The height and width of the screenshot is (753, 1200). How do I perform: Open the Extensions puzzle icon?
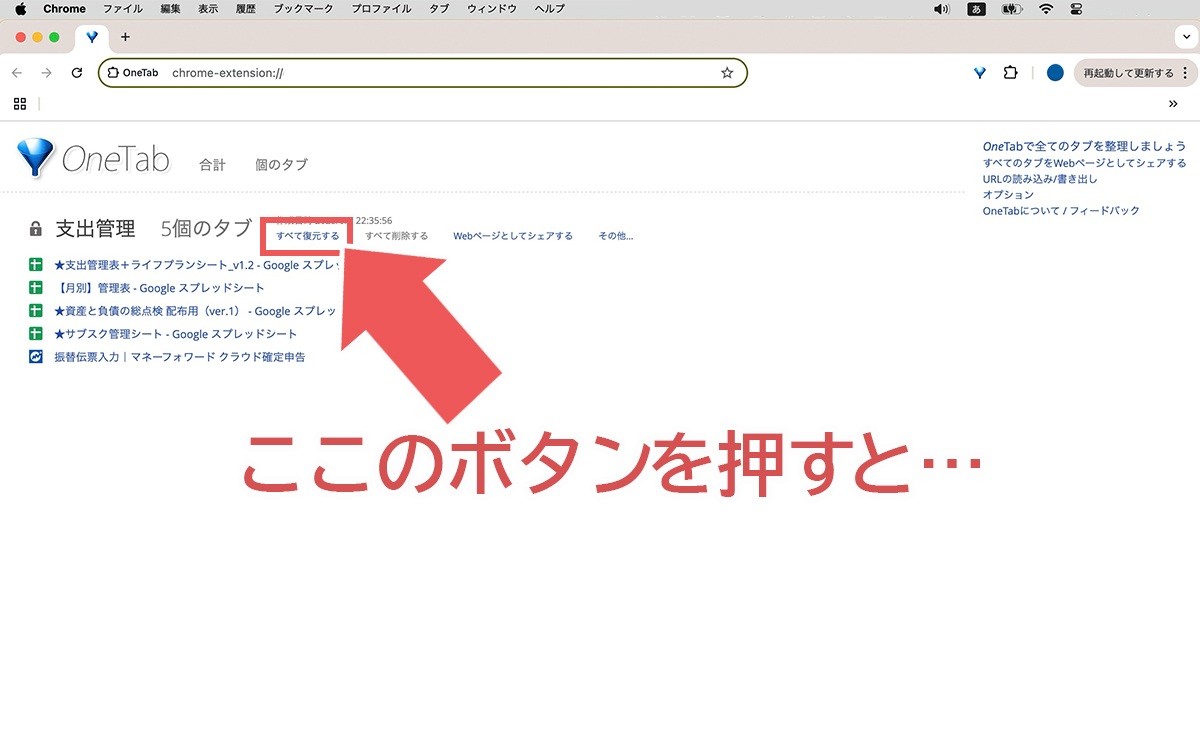pos(1010,73)
